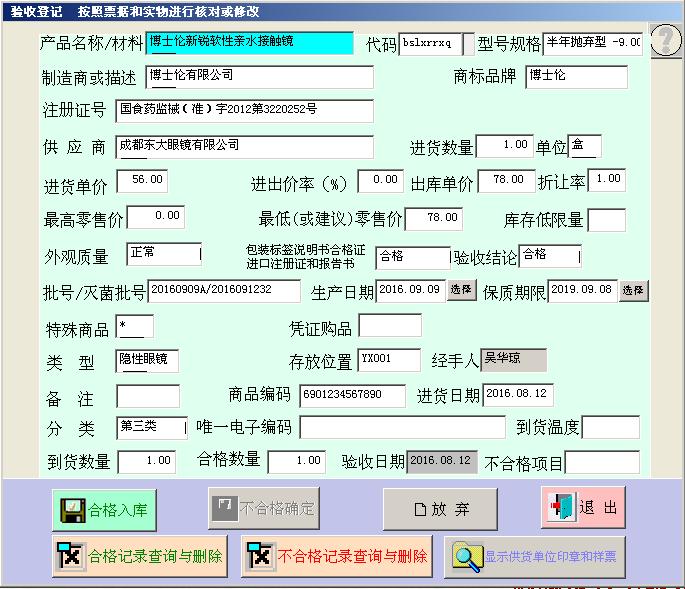Click the 型号规格 input field
685x589 pixels.
[x=593, y=44]
